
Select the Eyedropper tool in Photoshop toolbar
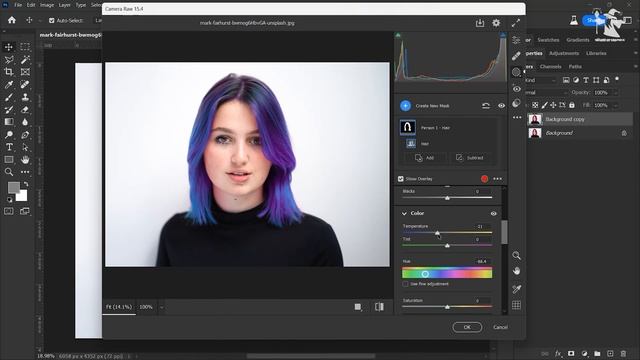click(9, 84)
